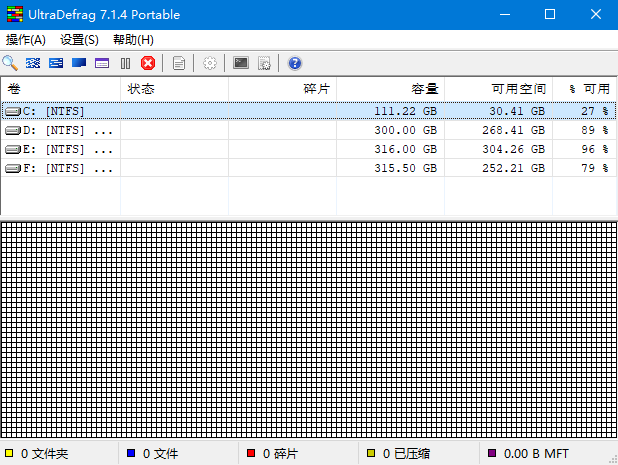Click the 315.50 GB capacity cell

coord(406,168)
